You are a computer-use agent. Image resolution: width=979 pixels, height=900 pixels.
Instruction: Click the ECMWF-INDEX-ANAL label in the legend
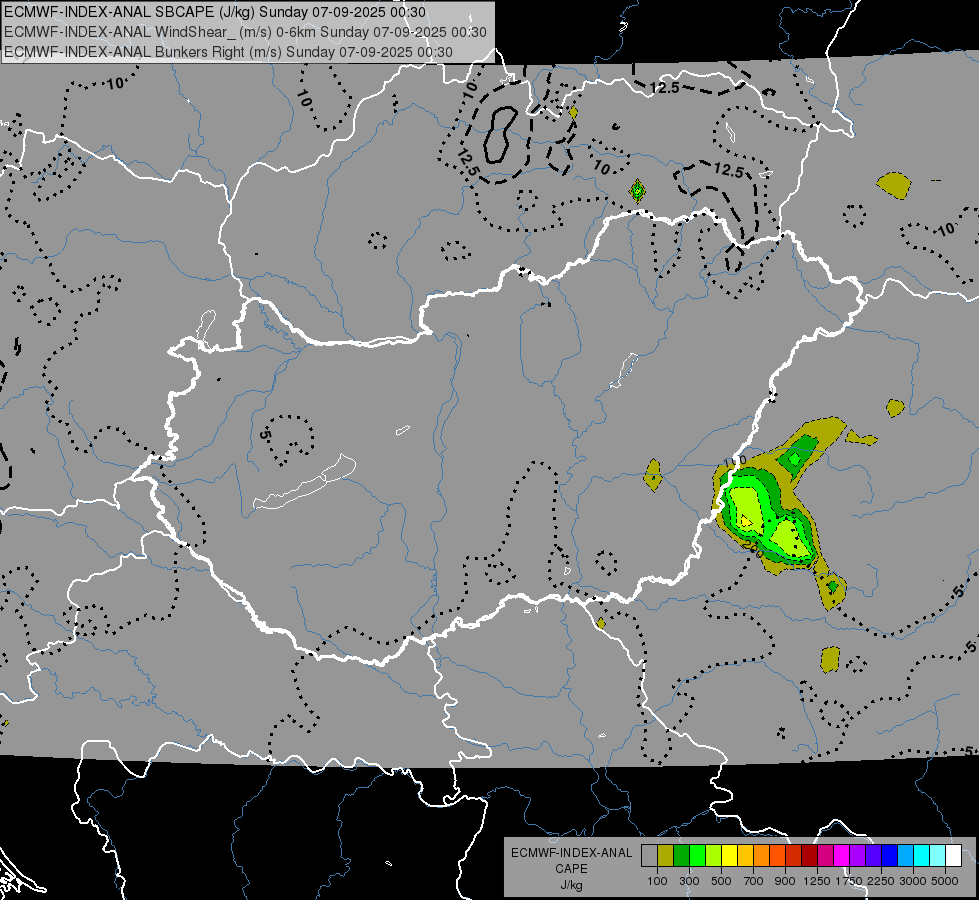click(x=571, y=853)
